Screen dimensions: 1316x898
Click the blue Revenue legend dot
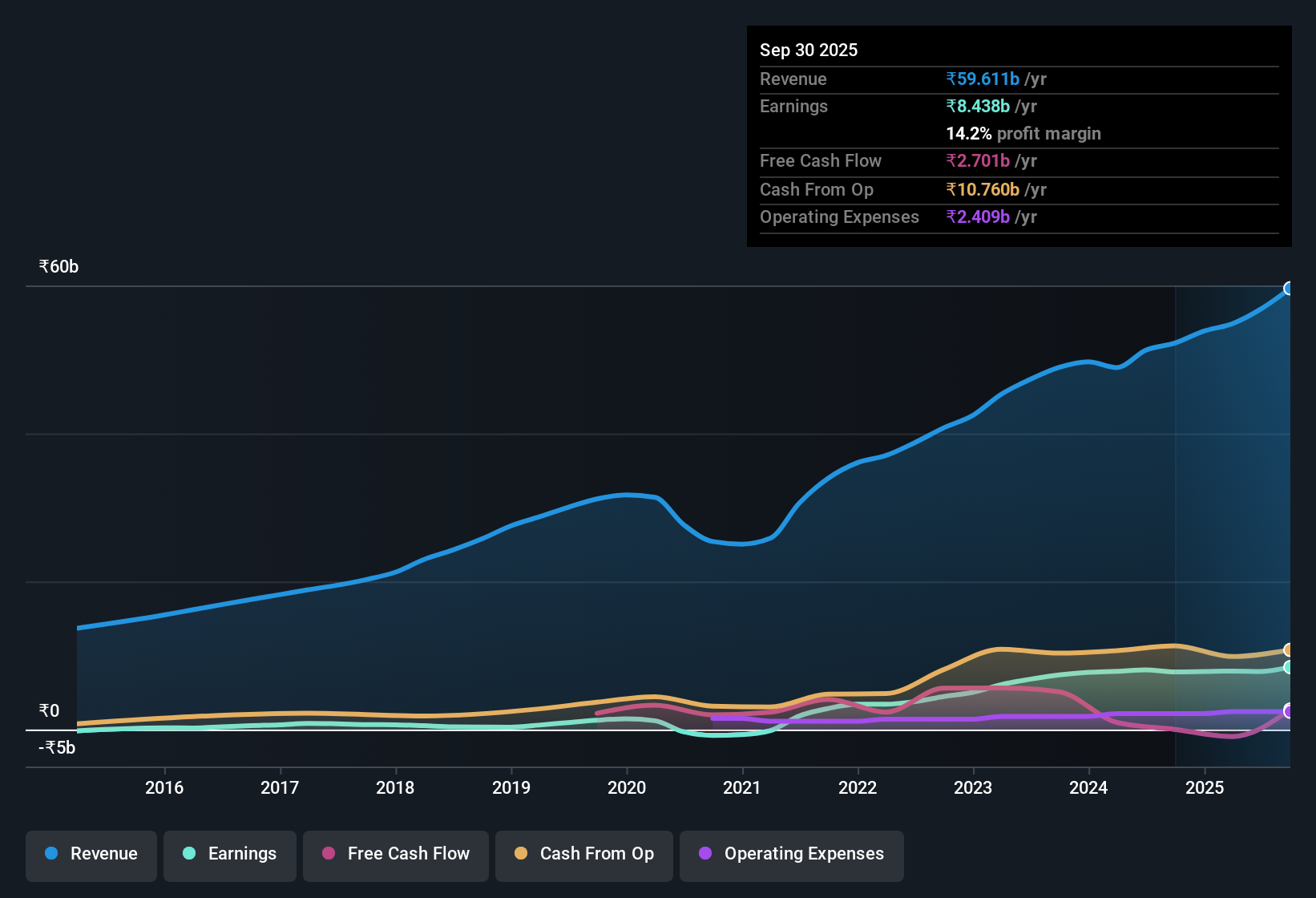tap(50, 854)
